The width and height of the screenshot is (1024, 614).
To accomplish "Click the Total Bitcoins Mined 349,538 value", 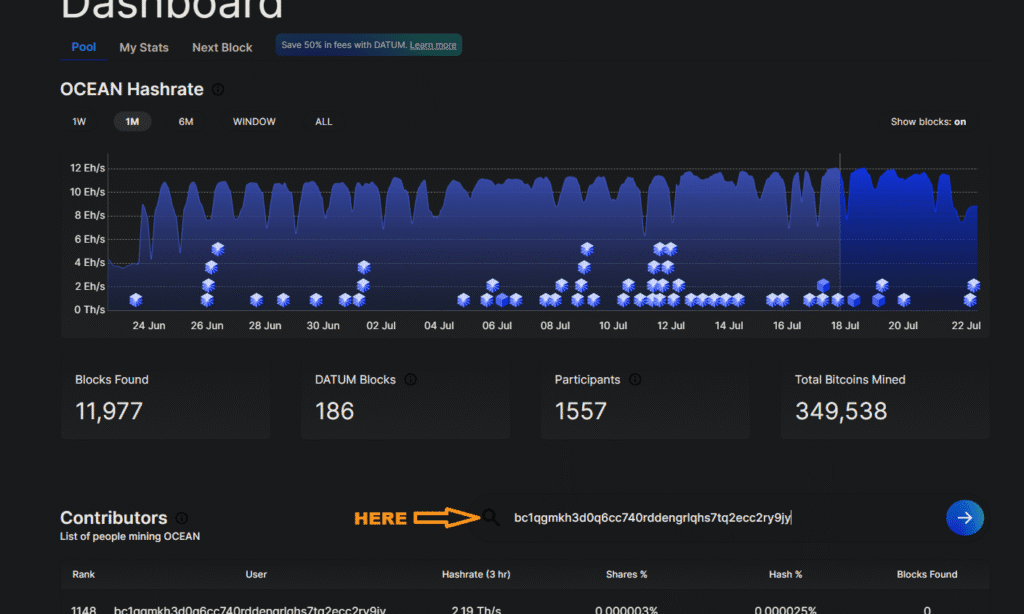I will click(841, 411).
